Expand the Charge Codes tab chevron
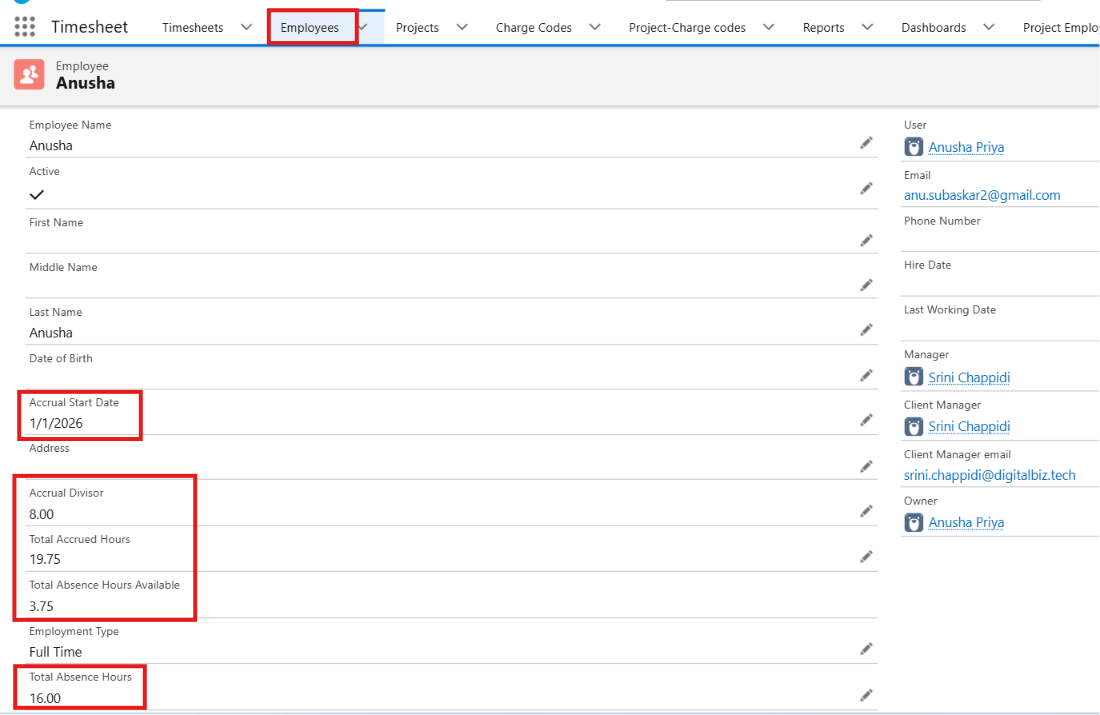 595,27
